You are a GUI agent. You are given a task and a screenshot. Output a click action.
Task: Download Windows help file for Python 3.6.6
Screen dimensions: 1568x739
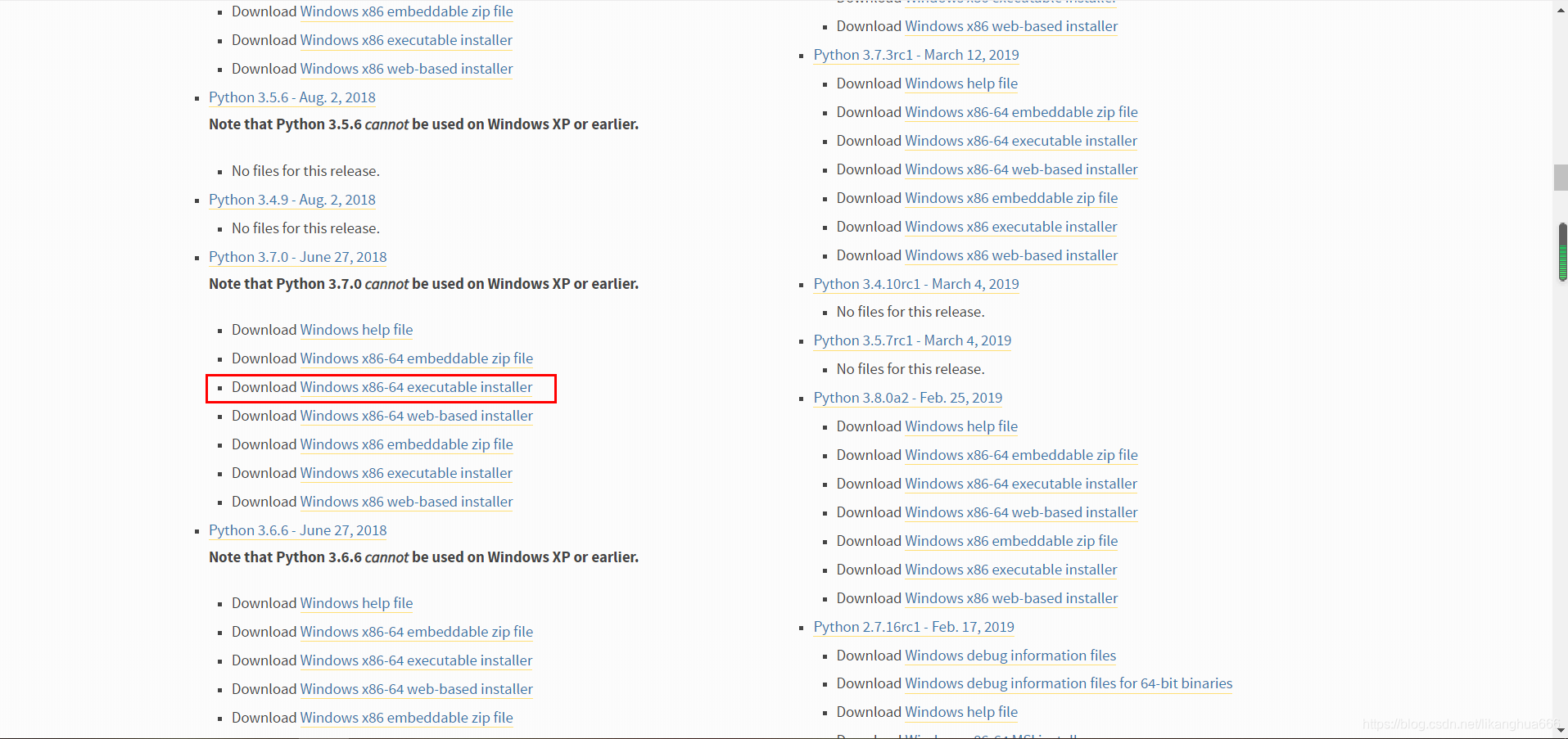pyautogui.click(x=356, y=603)
